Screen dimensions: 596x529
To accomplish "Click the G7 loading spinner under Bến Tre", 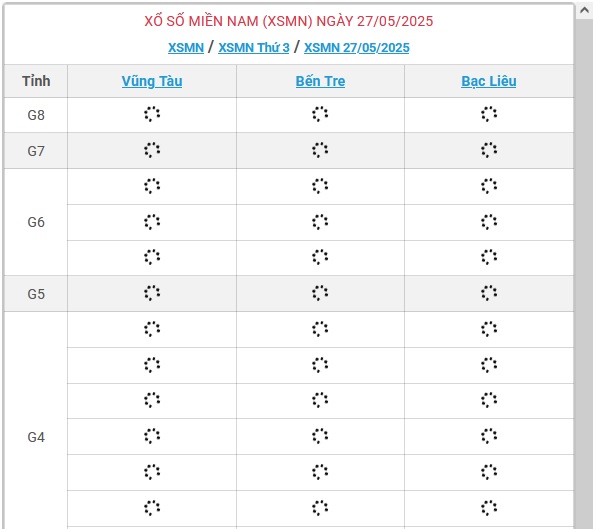I will 320,150.
